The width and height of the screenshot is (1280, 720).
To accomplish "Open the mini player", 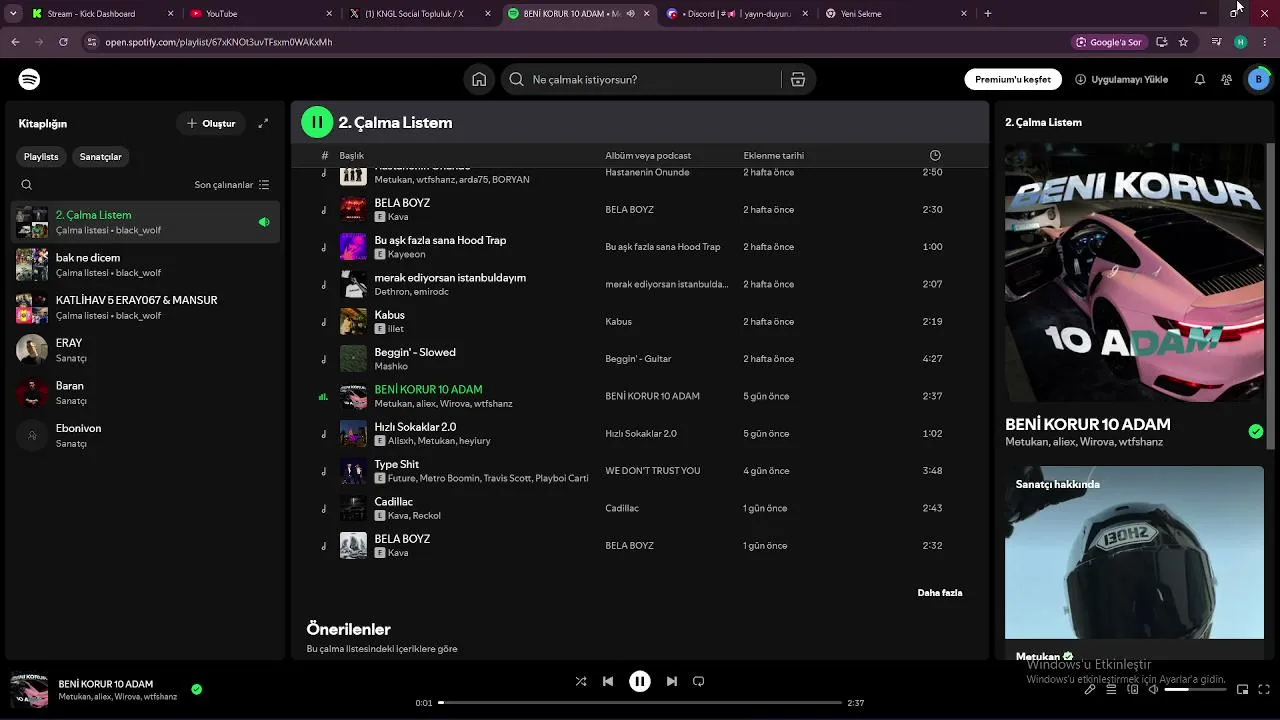I will 1243,689.
